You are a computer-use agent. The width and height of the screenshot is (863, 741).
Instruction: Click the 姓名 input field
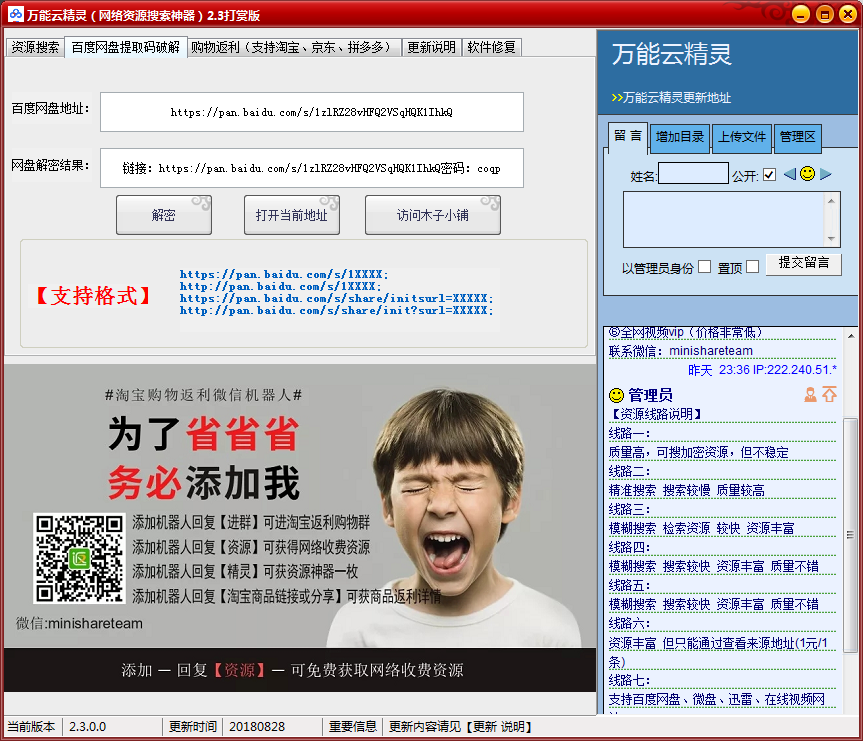[x=693, y=173]
